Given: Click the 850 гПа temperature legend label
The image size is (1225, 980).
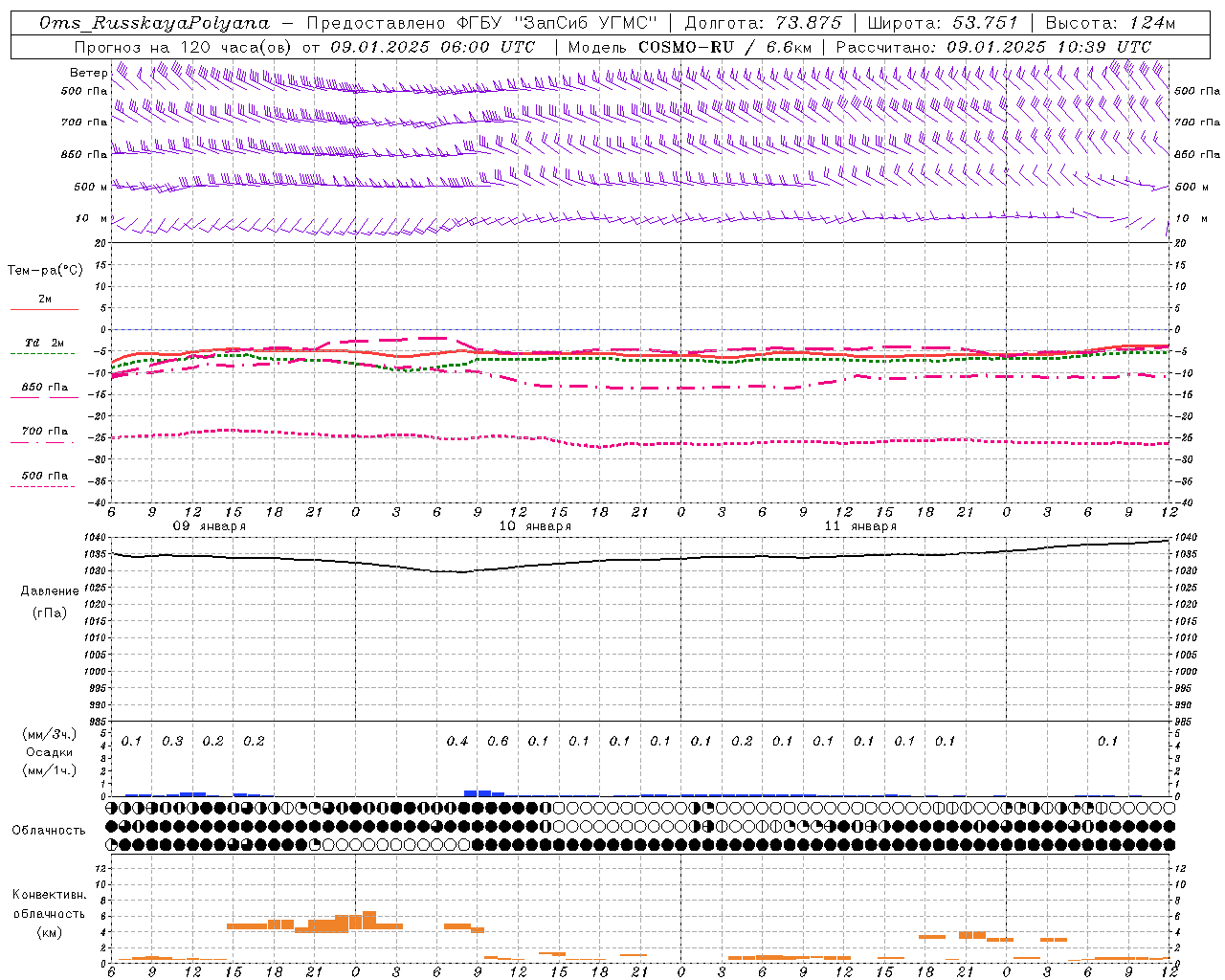Looking at the screenshot, I should click(x=45, y=387).
